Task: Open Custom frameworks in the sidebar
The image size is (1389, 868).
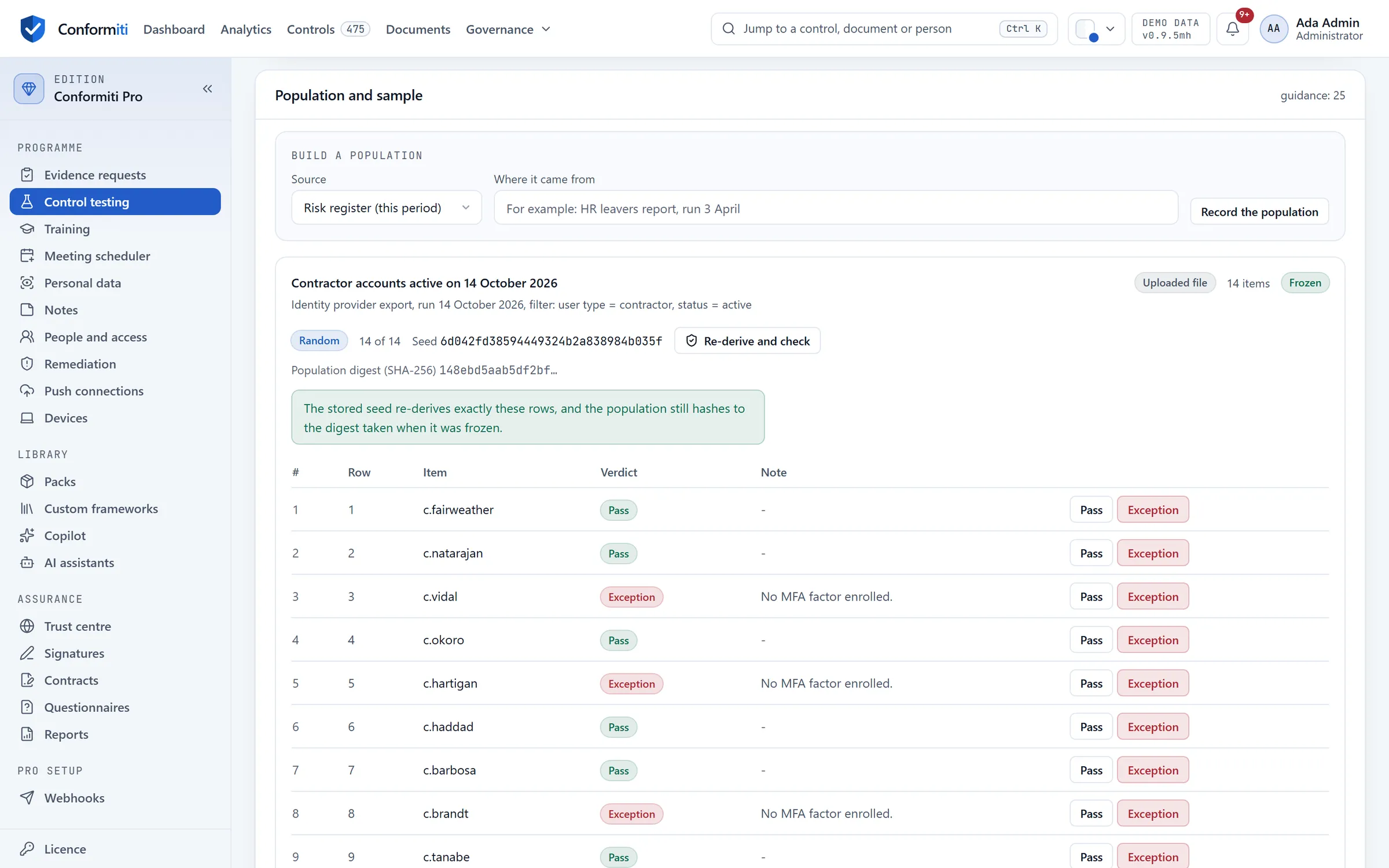Action: tap(115, 509)
